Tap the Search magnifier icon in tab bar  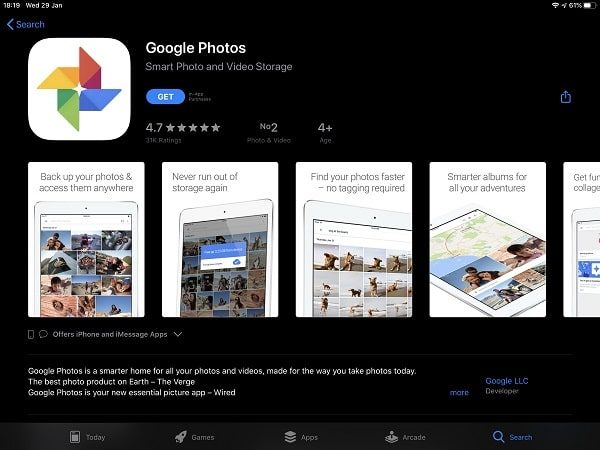pos(498,437)
